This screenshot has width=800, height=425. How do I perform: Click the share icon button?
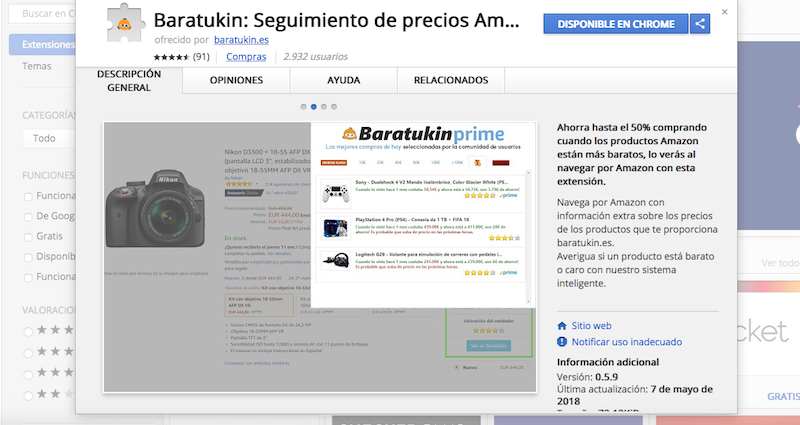(700, 23)
